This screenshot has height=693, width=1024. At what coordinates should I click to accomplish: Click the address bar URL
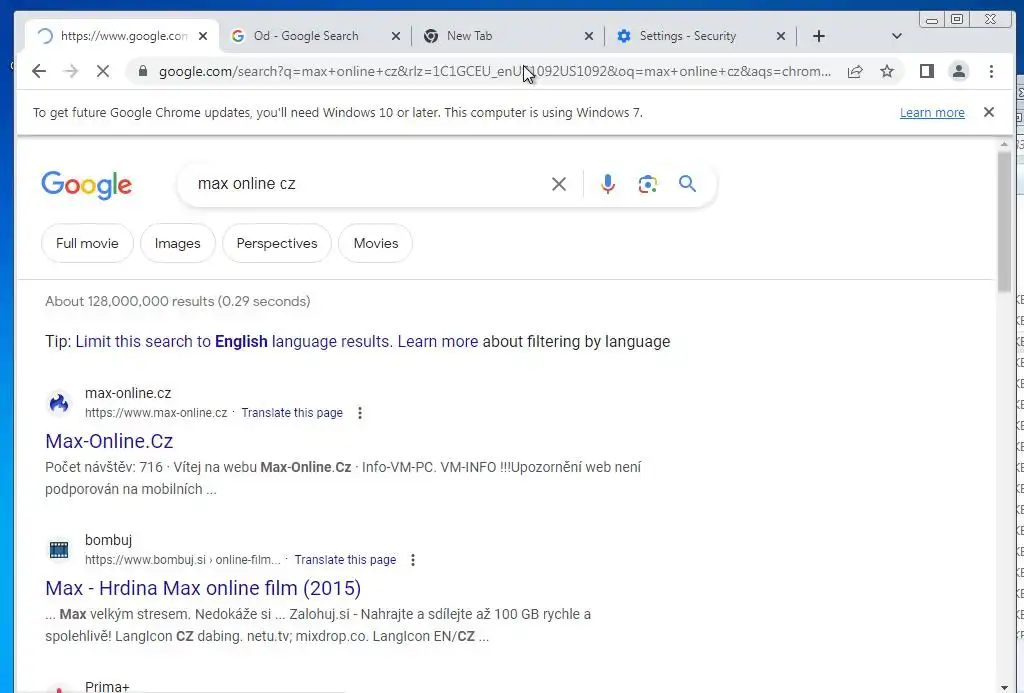tap(494, 71)
